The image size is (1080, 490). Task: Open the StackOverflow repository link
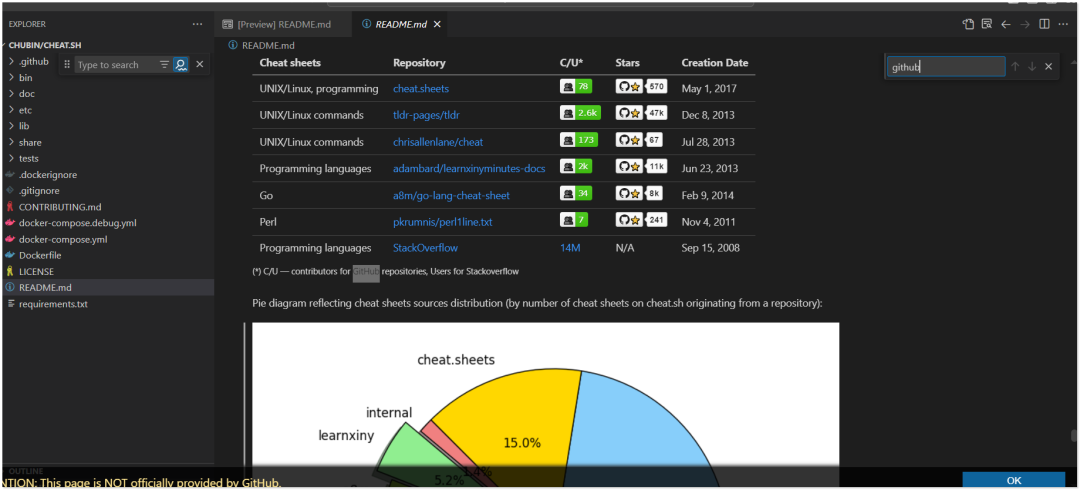pos(425,248)
